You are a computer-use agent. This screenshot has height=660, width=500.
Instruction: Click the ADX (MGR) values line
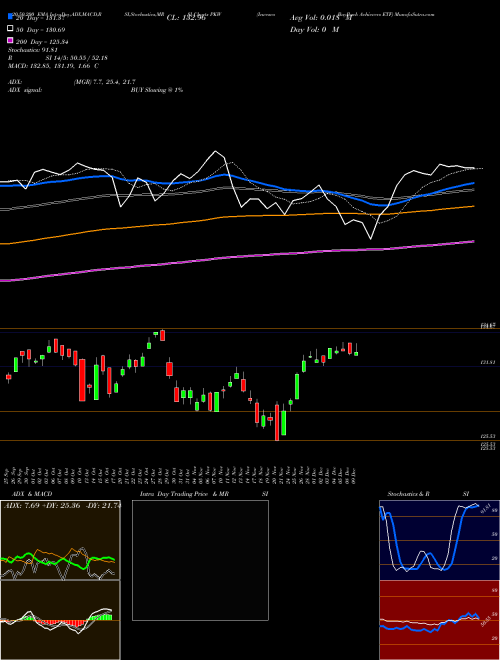pyautogui.click(x=72, y=82)
